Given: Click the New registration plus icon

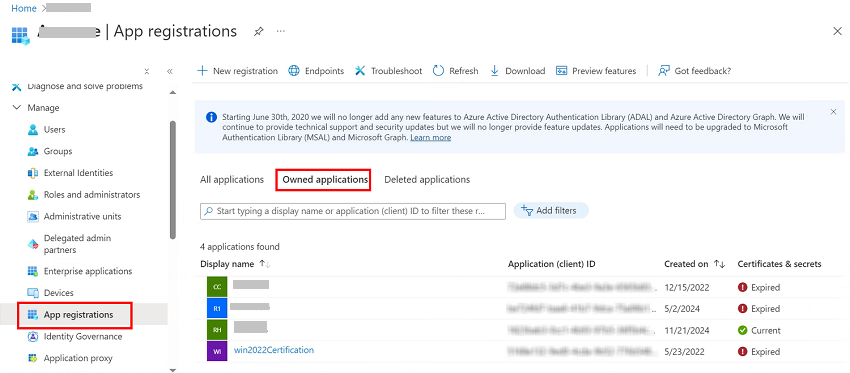Looking at the screenshot, I should (x=202, y=71).
